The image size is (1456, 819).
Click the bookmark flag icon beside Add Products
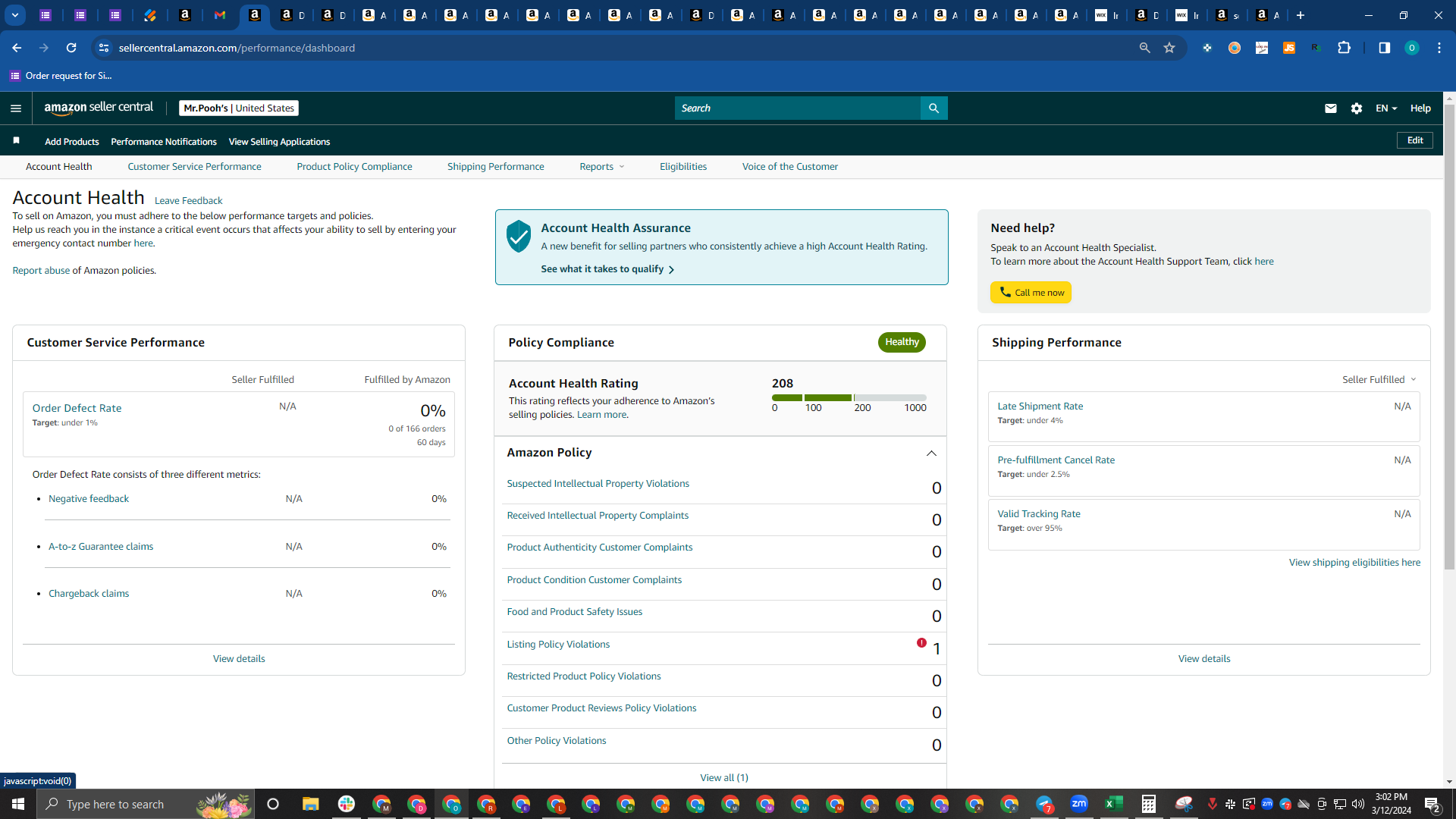[17, 141]
